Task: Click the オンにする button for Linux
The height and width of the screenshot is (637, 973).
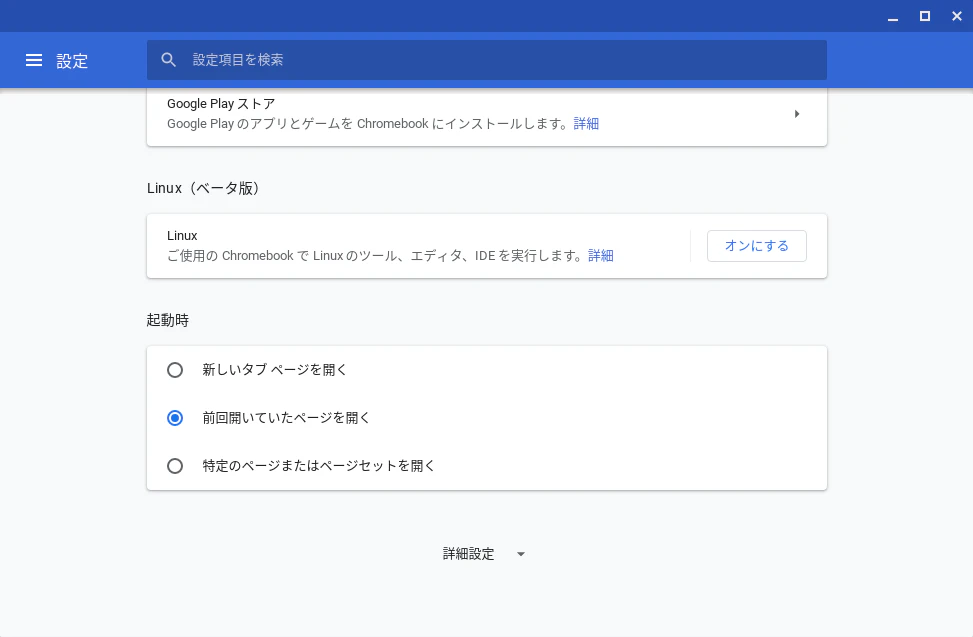Action: click(756, 246)
